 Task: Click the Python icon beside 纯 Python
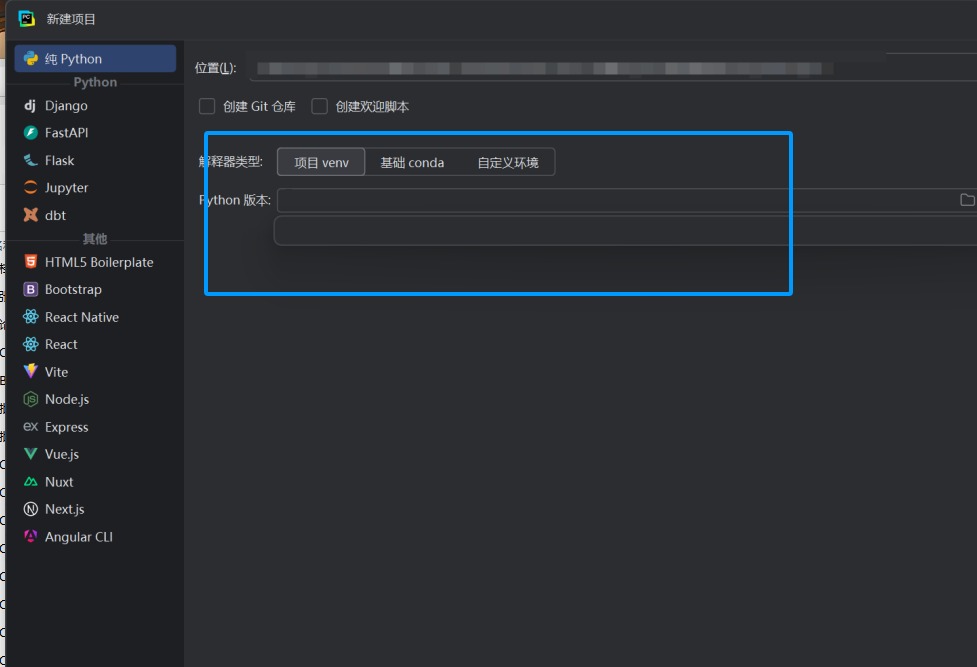pyautogui.click(x=31, y=59)
